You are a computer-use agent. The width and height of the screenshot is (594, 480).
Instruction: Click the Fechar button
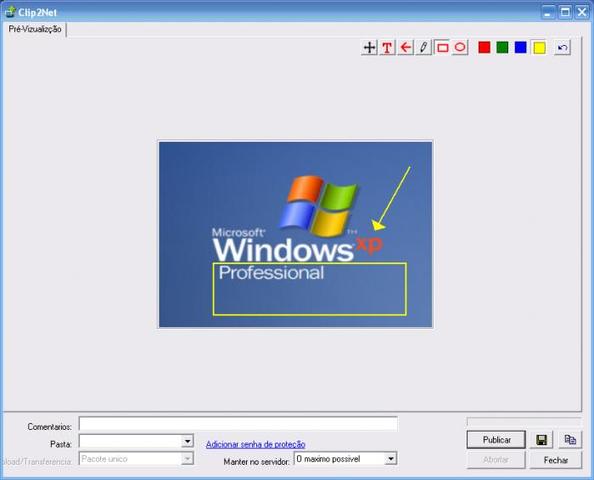556,460
